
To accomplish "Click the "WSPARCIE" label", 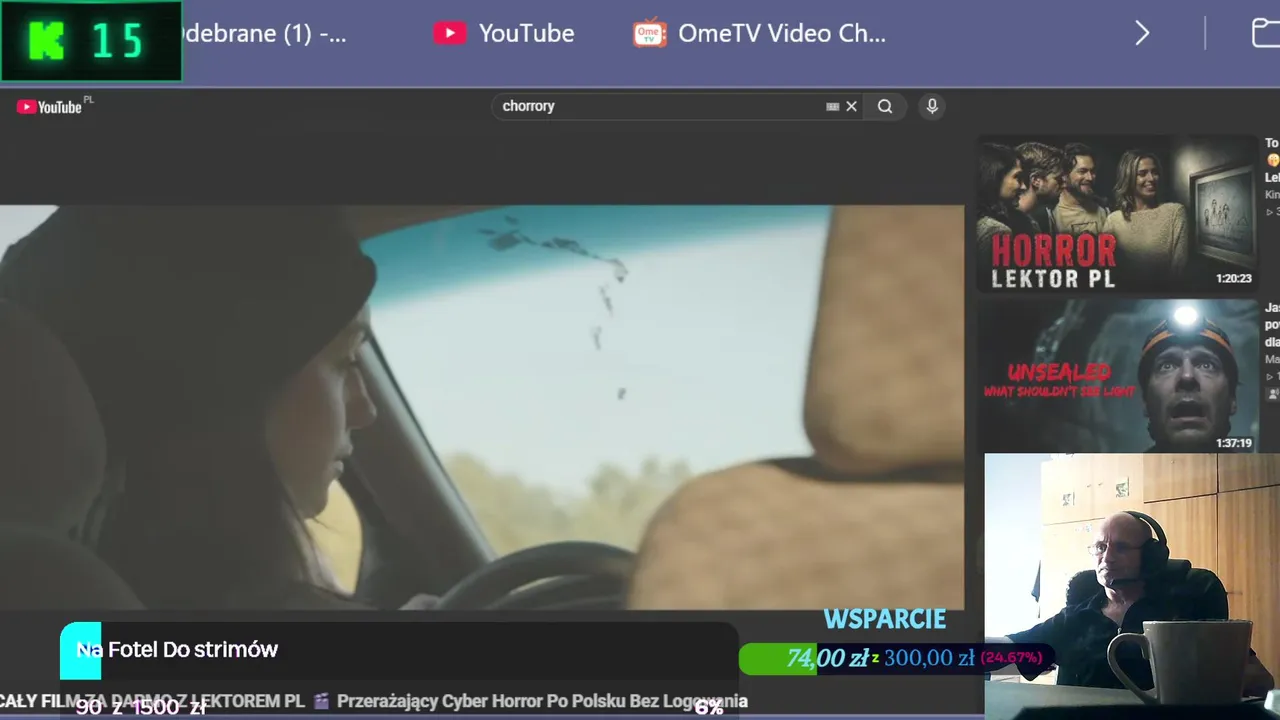I will tap(885, 619).
